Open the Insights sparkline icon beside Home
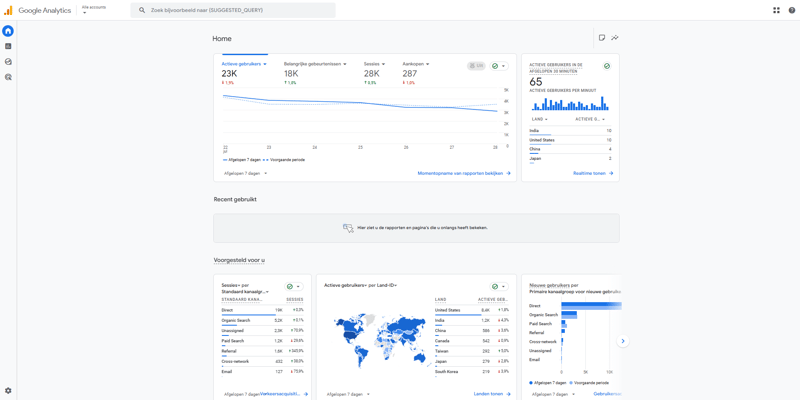The image size is (800, 400). (x=615, y=38)
